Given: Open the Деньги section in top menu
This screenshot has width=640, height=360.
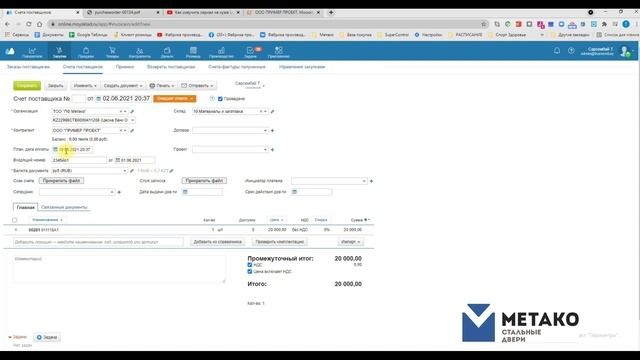Looking at the screenshot, I should click(x=167, y=52).
